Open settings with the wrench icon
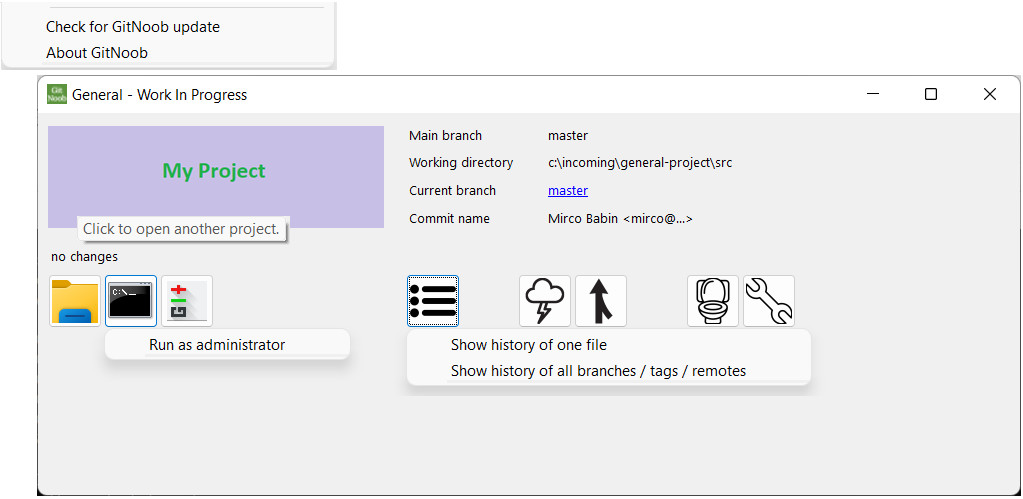Screen dimensions: 1023x499 pyautogui.click(x=769, y=301)
